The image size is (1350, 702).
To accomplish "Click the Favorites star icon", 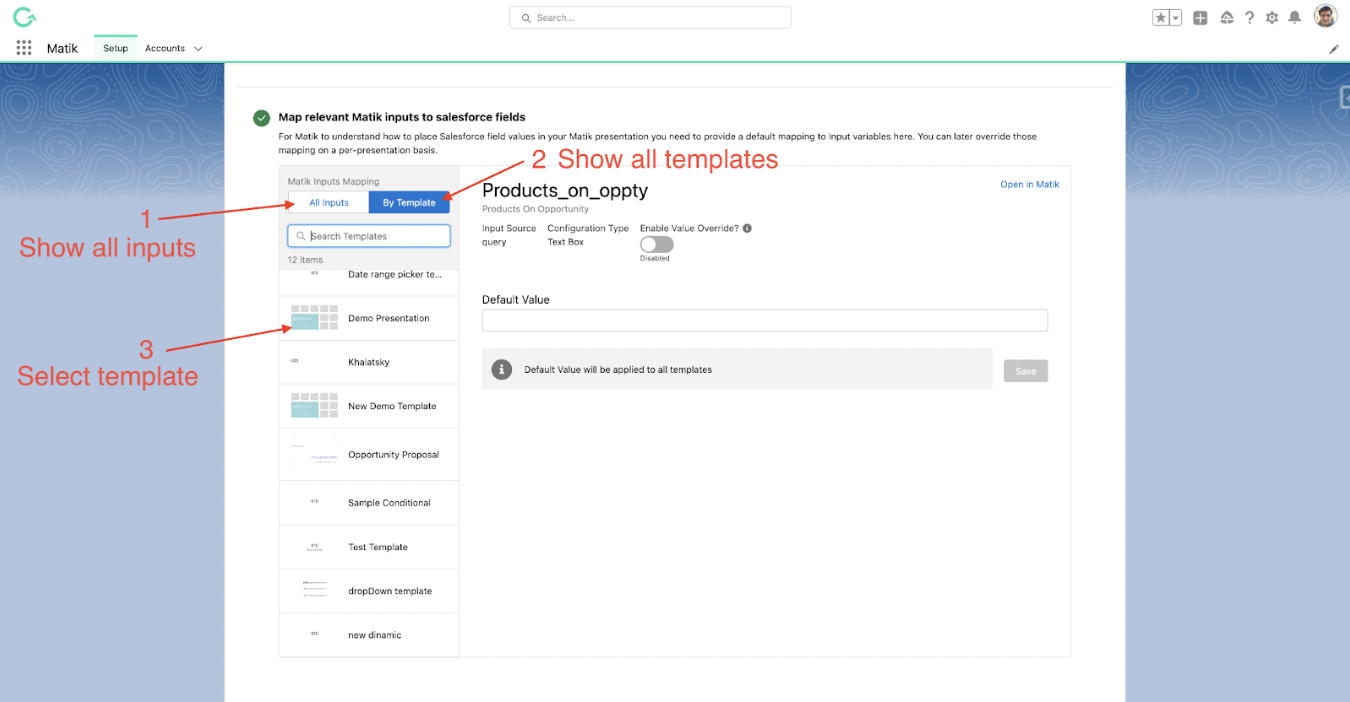I will pyautogui.click(x=1161, y=18).
